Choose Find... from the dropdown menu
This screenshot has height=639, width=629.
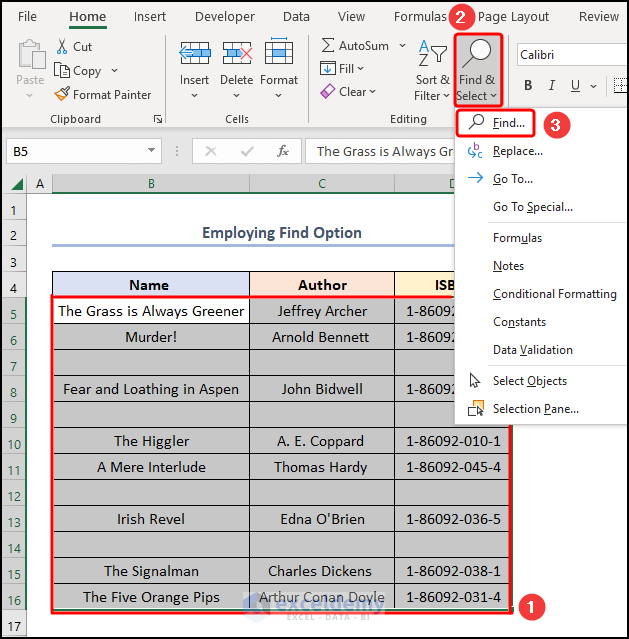[x=495, y=123]
